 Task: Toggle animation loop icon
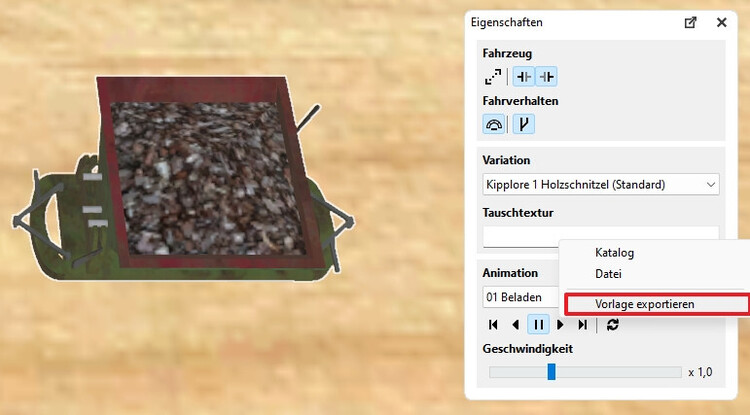(613, 325)
